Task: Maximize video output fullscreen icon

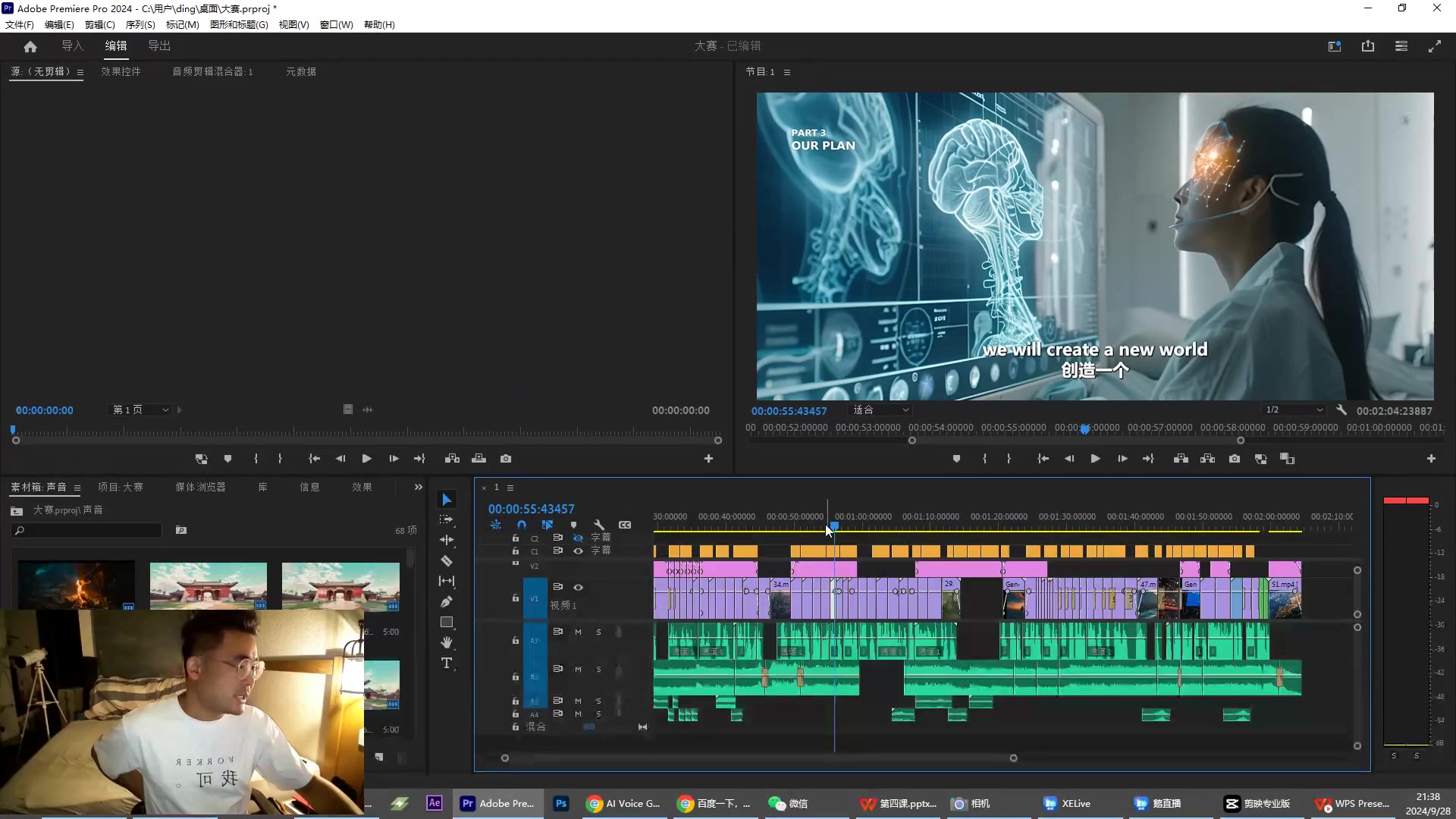Action: (1435, 46)
